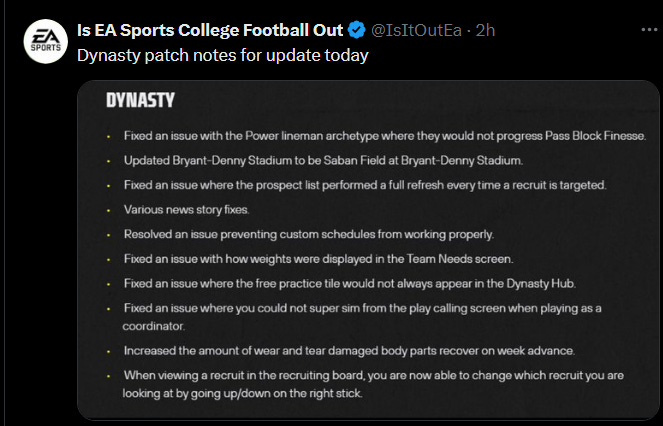Click the Saban Field at Bryant-Denny Stadium line
The image size is (663, 426).
click(323, 160)
